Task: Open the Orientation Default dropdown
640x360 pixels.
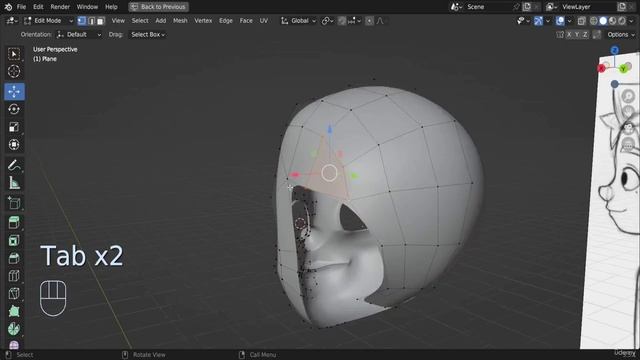Action: pos(79,35)
